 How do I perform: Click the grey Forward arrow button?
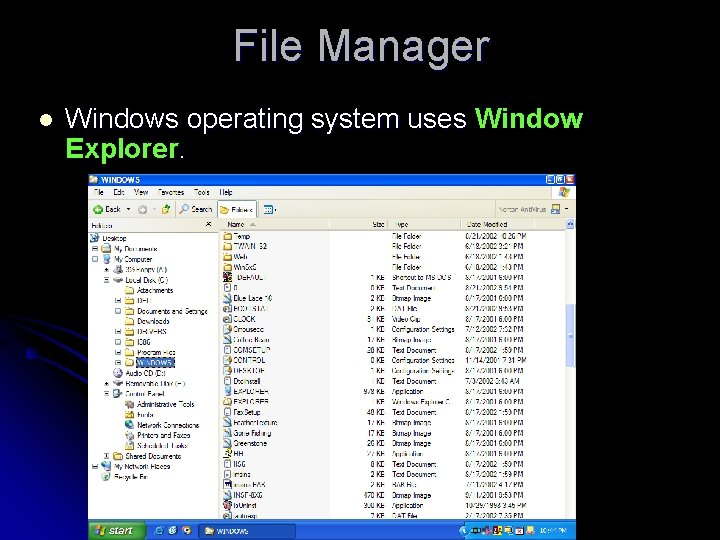click(x=142, y=210)
